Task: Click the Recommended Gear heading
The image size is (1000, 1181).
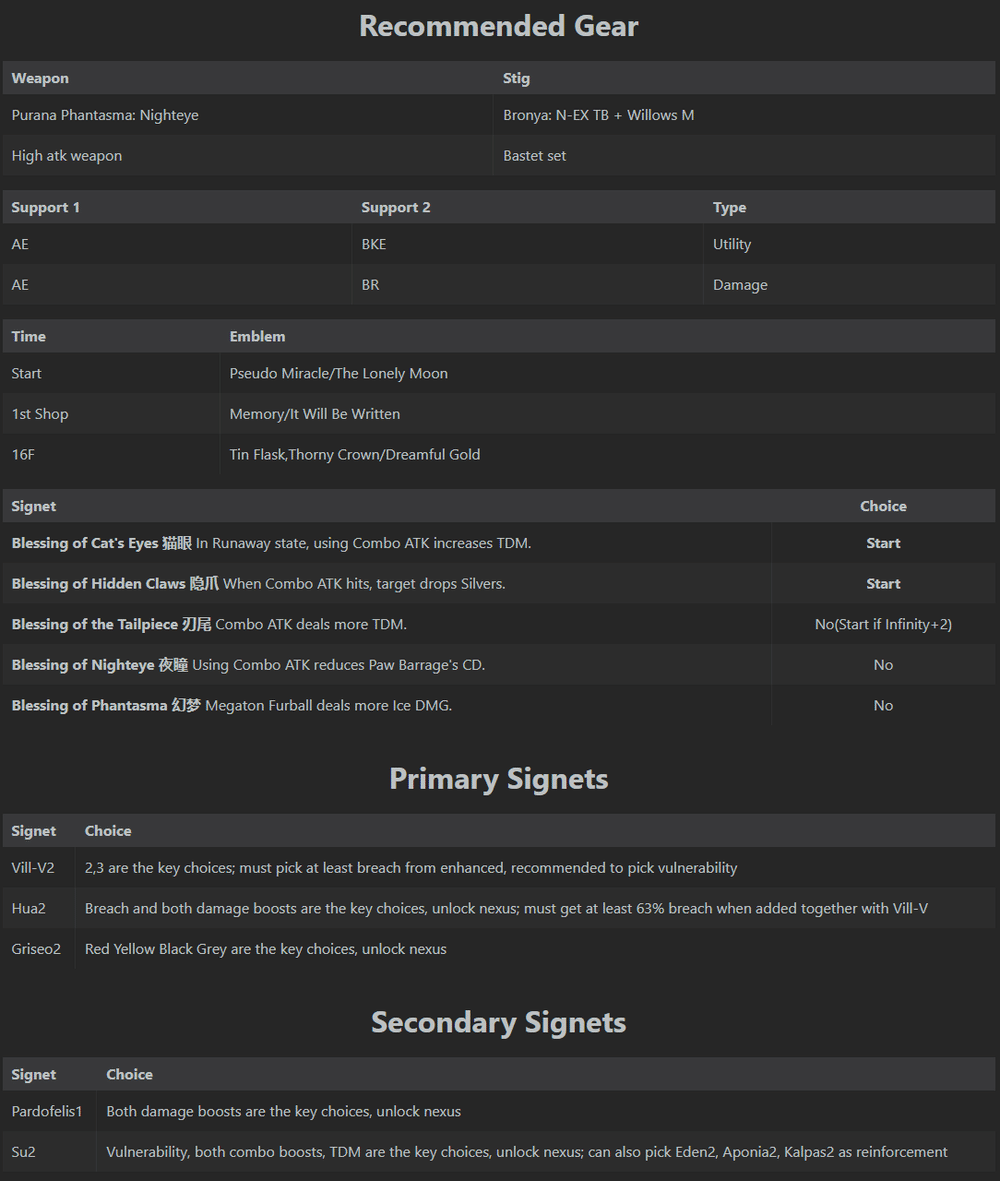Action: coord(498,26)
